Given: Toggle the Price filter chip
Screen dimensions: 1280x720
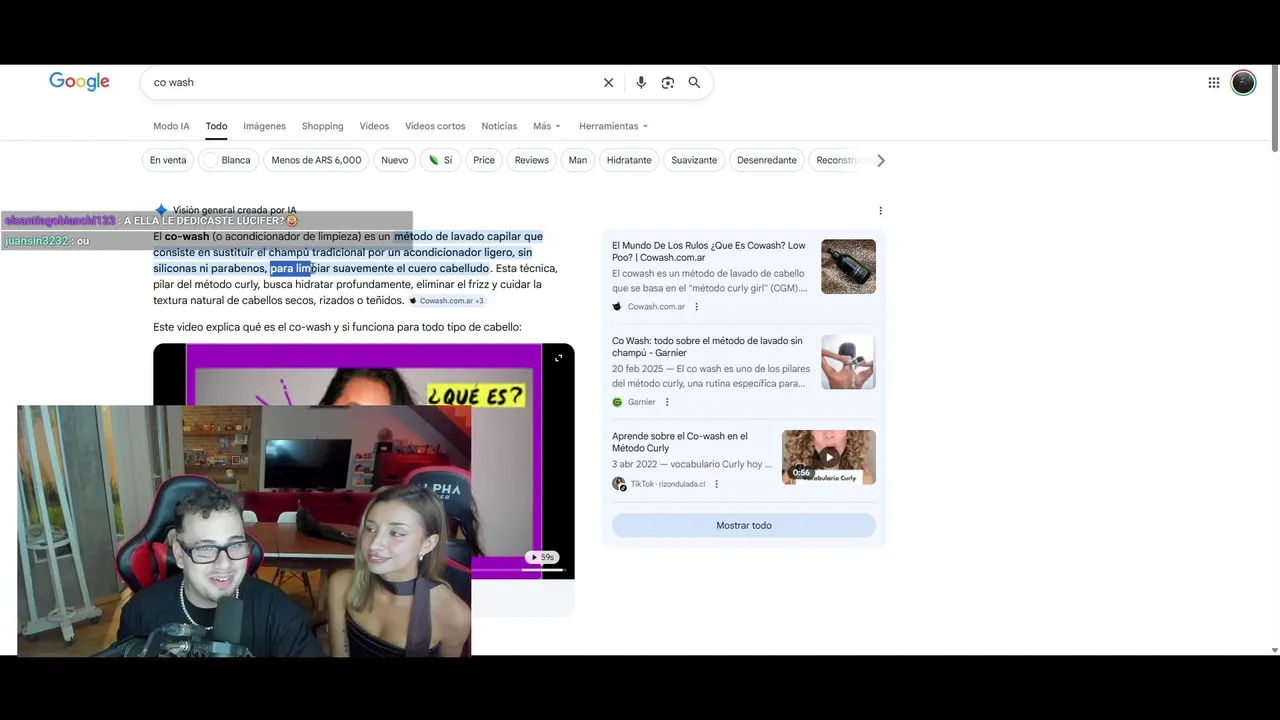Looking at the screenshot, I should click(484, 160).
